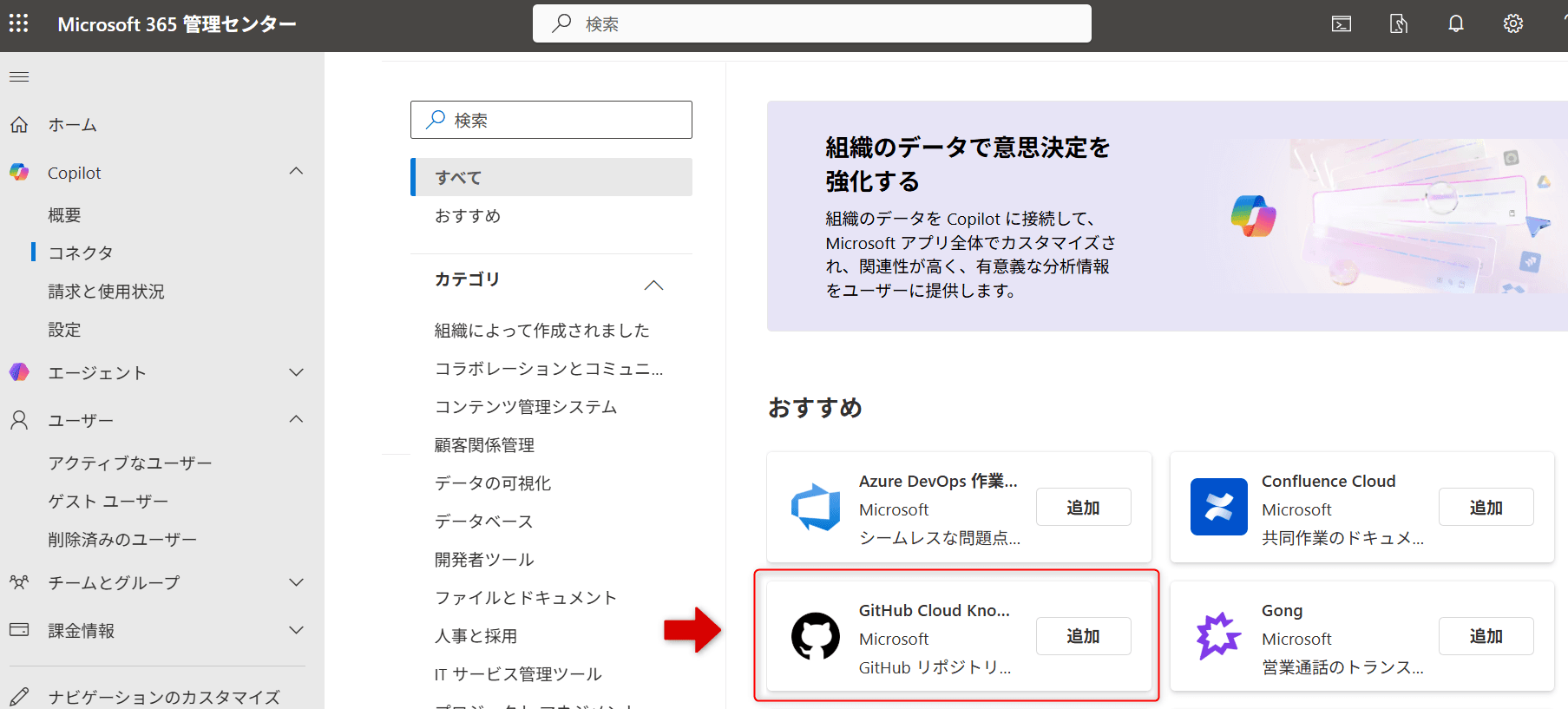The height and width of the screenshot is (709, 1568).
Task: Expand the 課金情報 section chevron
Action: [x=296, y=630]
